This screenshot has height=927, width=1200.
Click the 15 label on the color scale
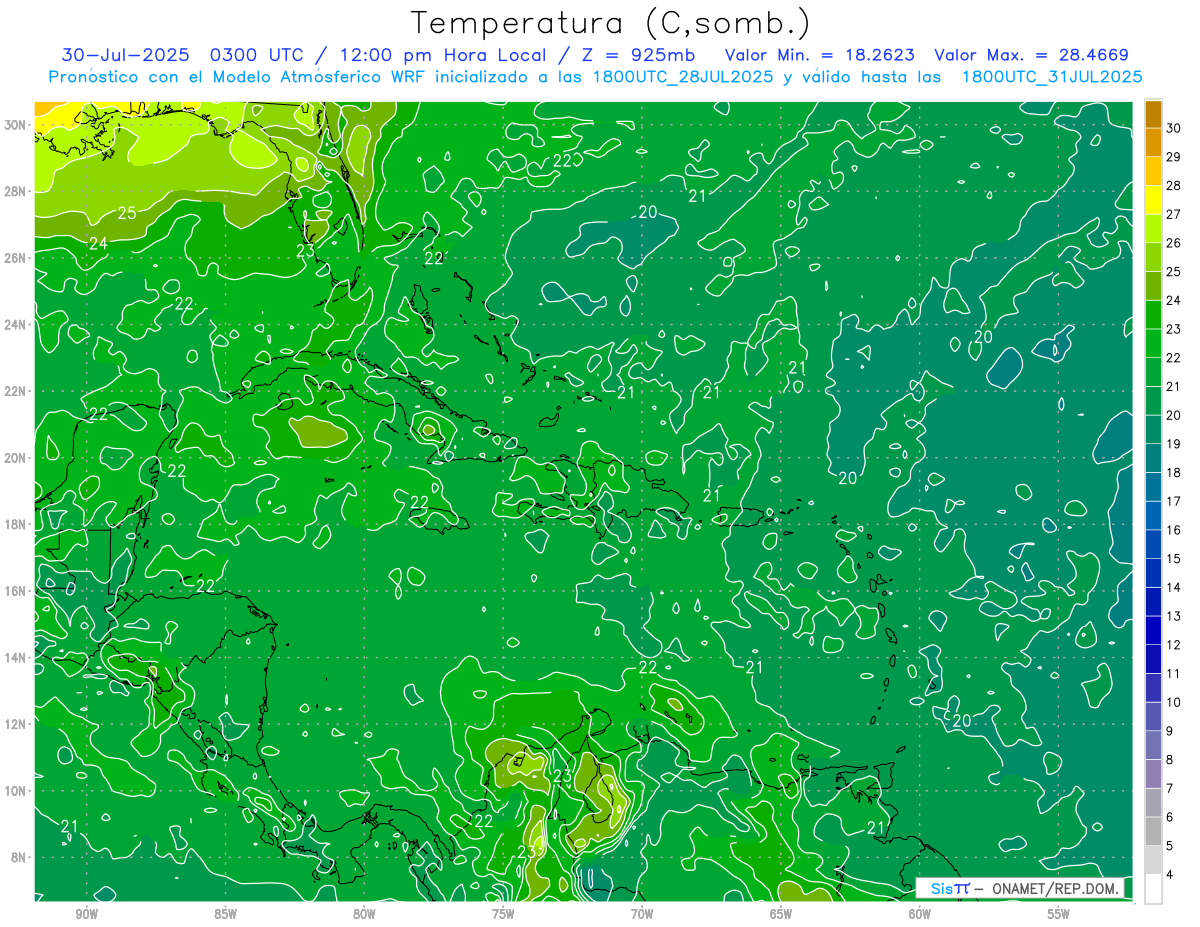click(x=1174, y=559)
